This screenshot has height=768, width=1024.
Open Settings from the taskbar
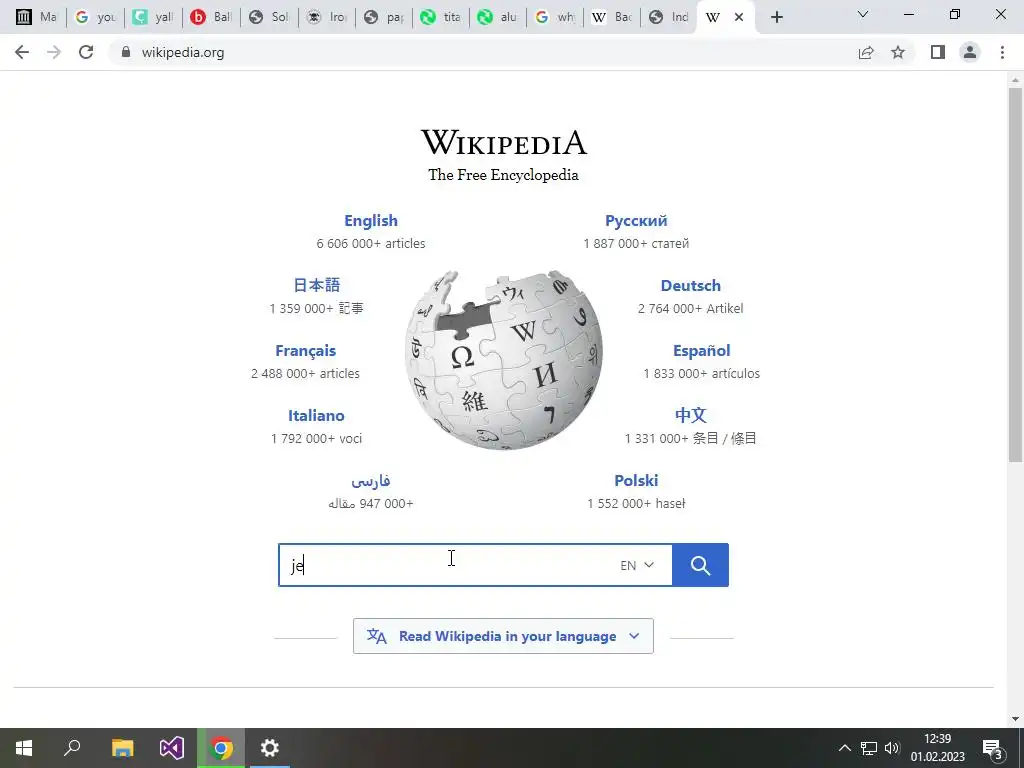click(270, 748)
